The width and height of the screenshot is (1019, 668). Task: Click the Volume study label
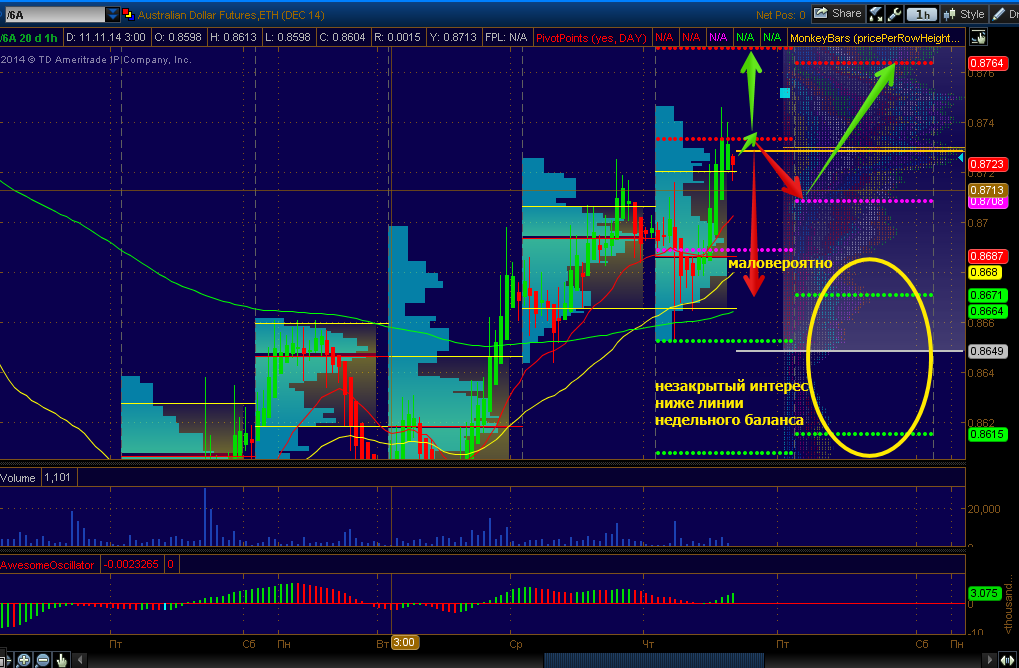coord(18,478)
